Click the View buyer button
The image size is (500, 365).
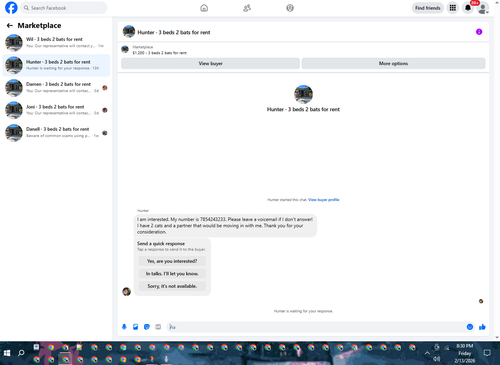[x=210, y=63]
